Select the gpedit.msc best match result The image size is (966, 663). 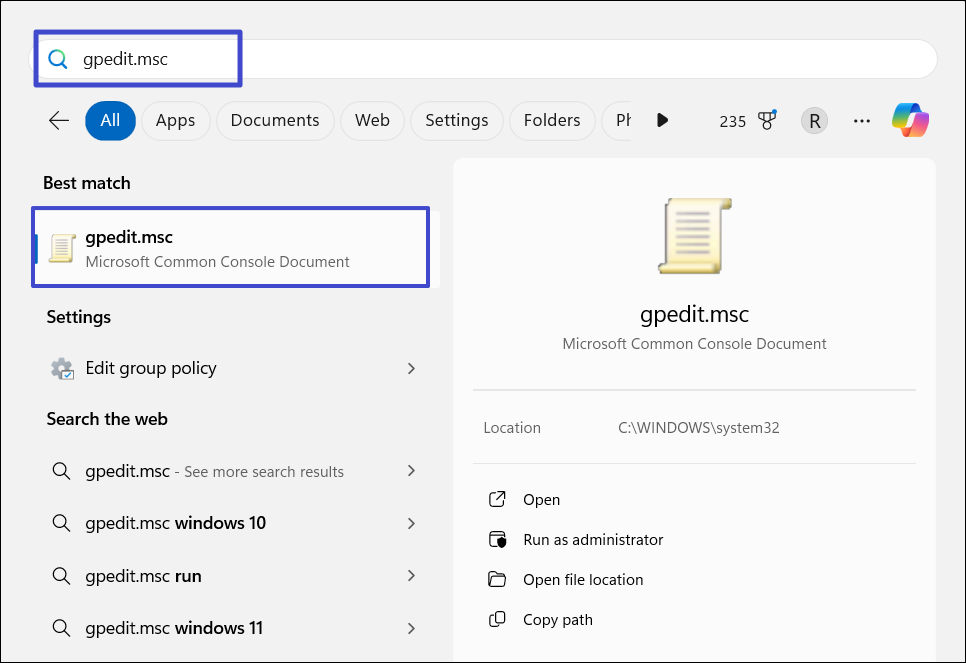(x=230, y=248)
